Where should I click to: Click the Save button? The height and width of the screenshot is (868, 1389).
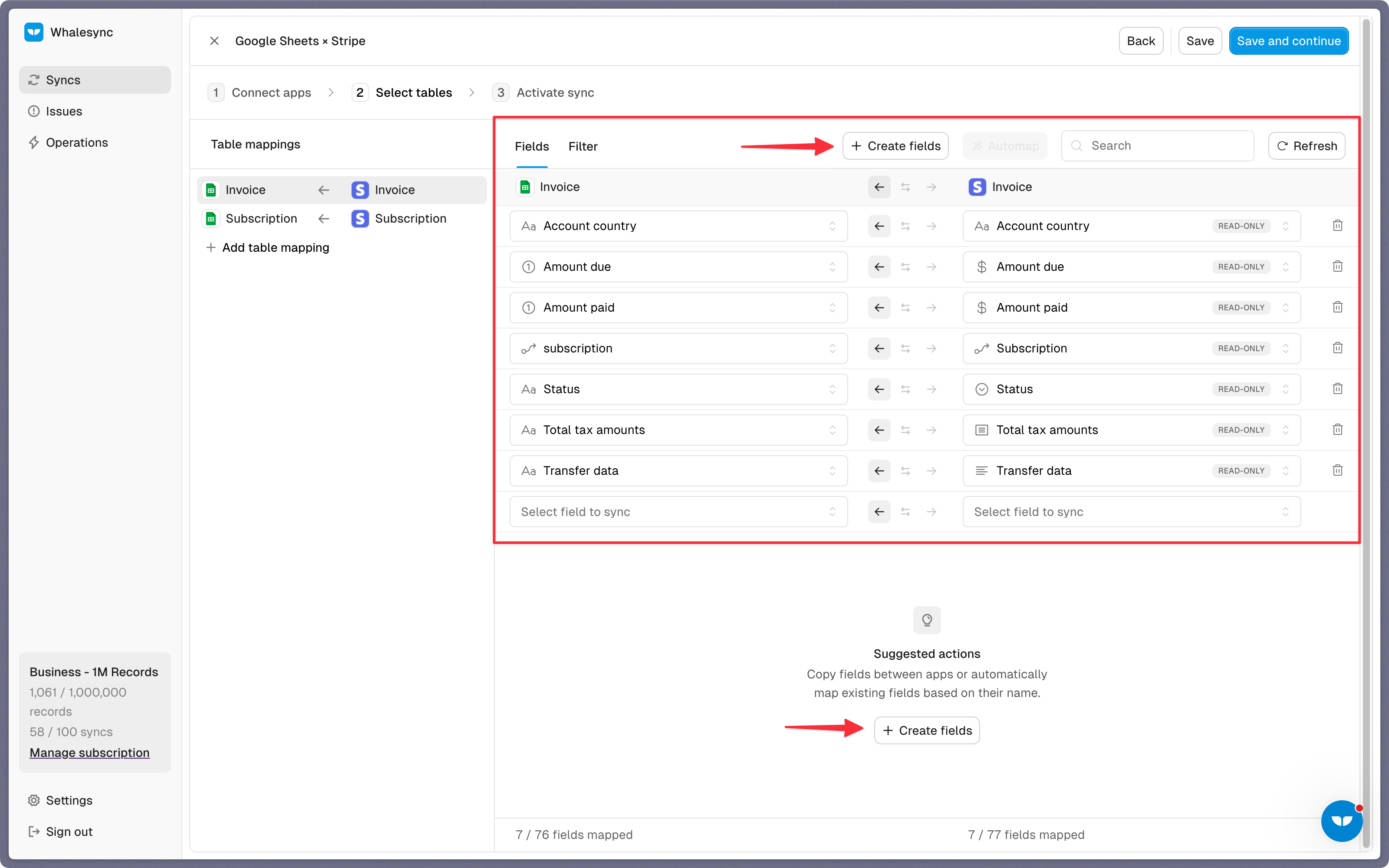tap(1200, 41)
